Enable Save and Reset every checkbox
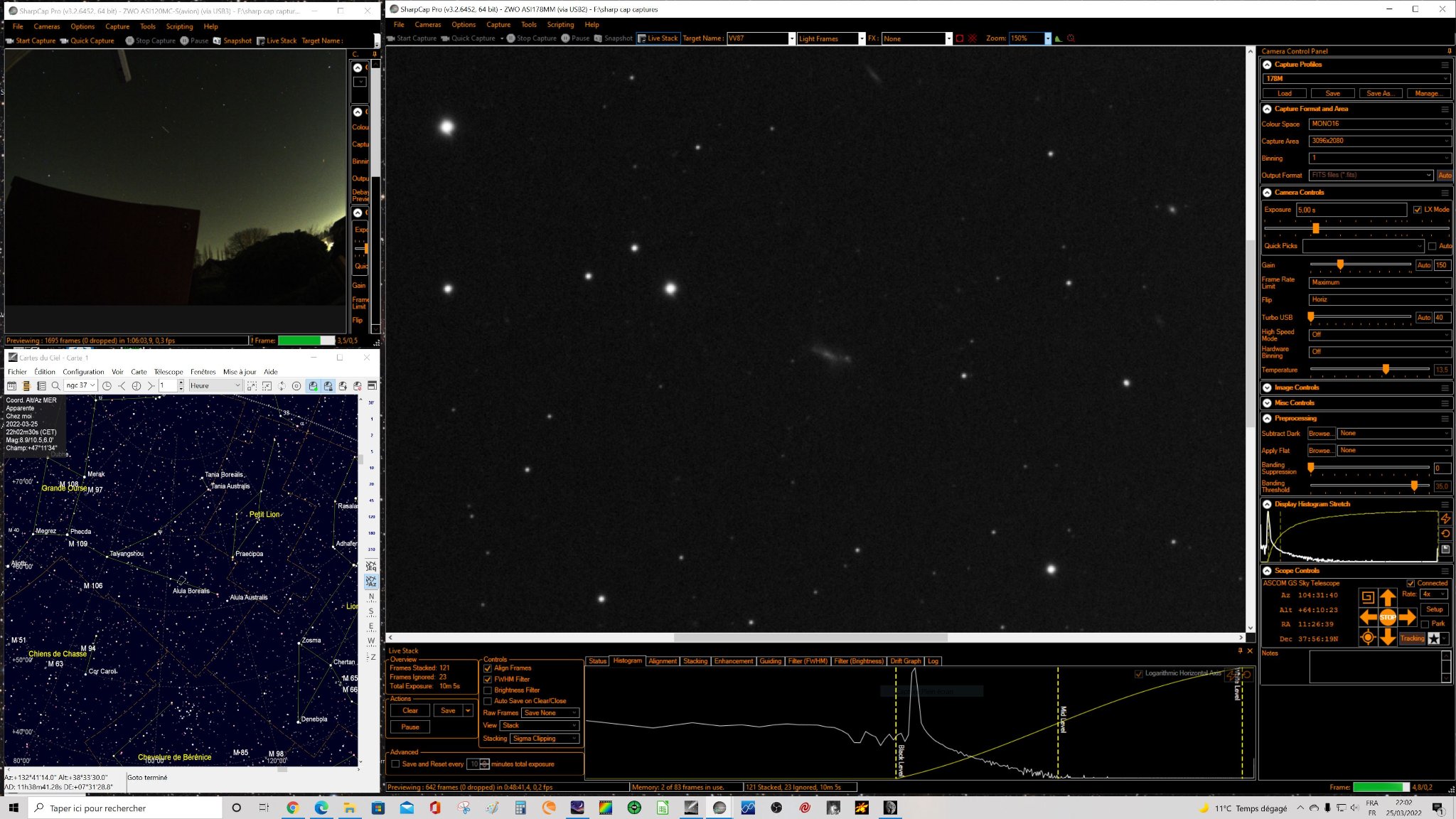This screenshot has height=819, width=1456. (x=395, y=764)
